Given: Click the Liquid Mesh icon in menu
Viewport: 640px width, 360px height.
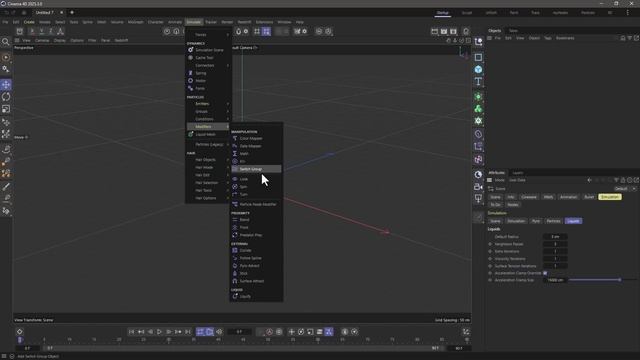Looking at the screenshot, I should [190, 134].
